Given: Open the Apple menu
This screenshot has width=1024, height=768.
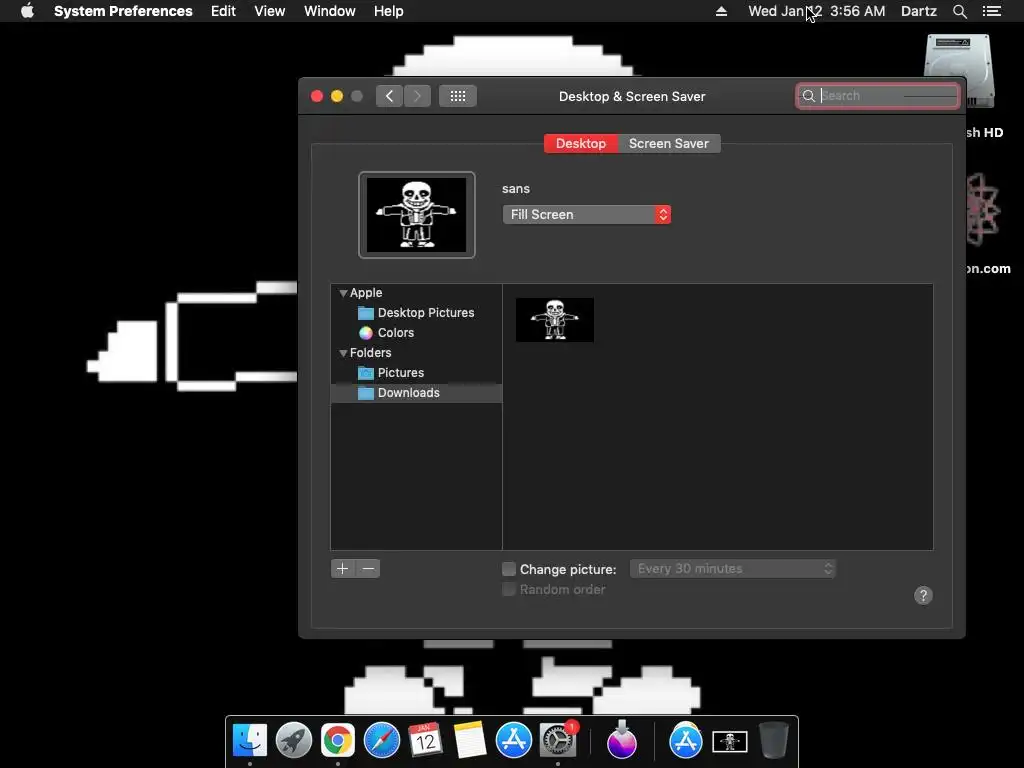Looking at the screenshot, I should 27,11.
